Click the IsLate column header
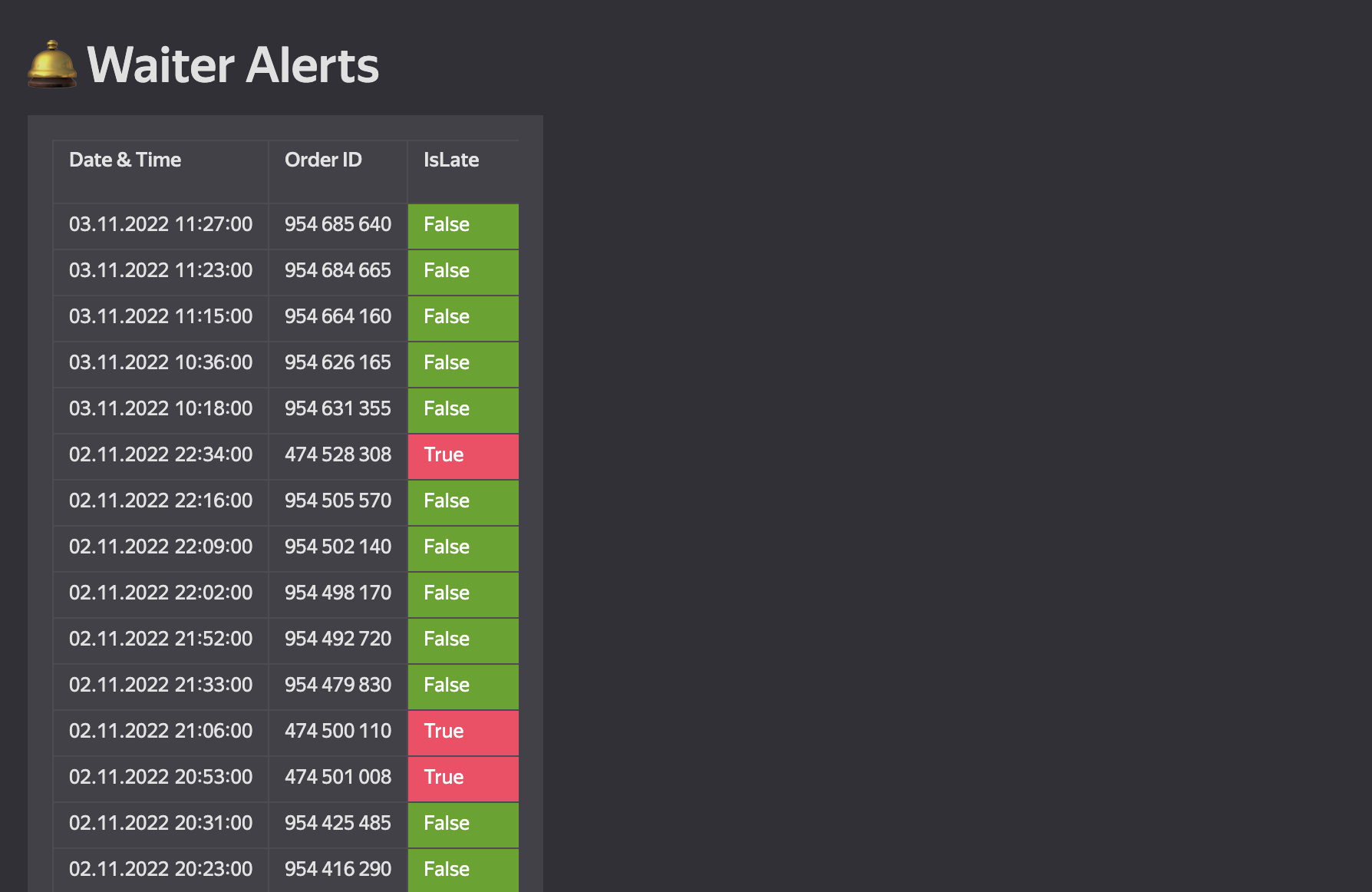The image size is (1372, 892). click(x=451, y=160)
